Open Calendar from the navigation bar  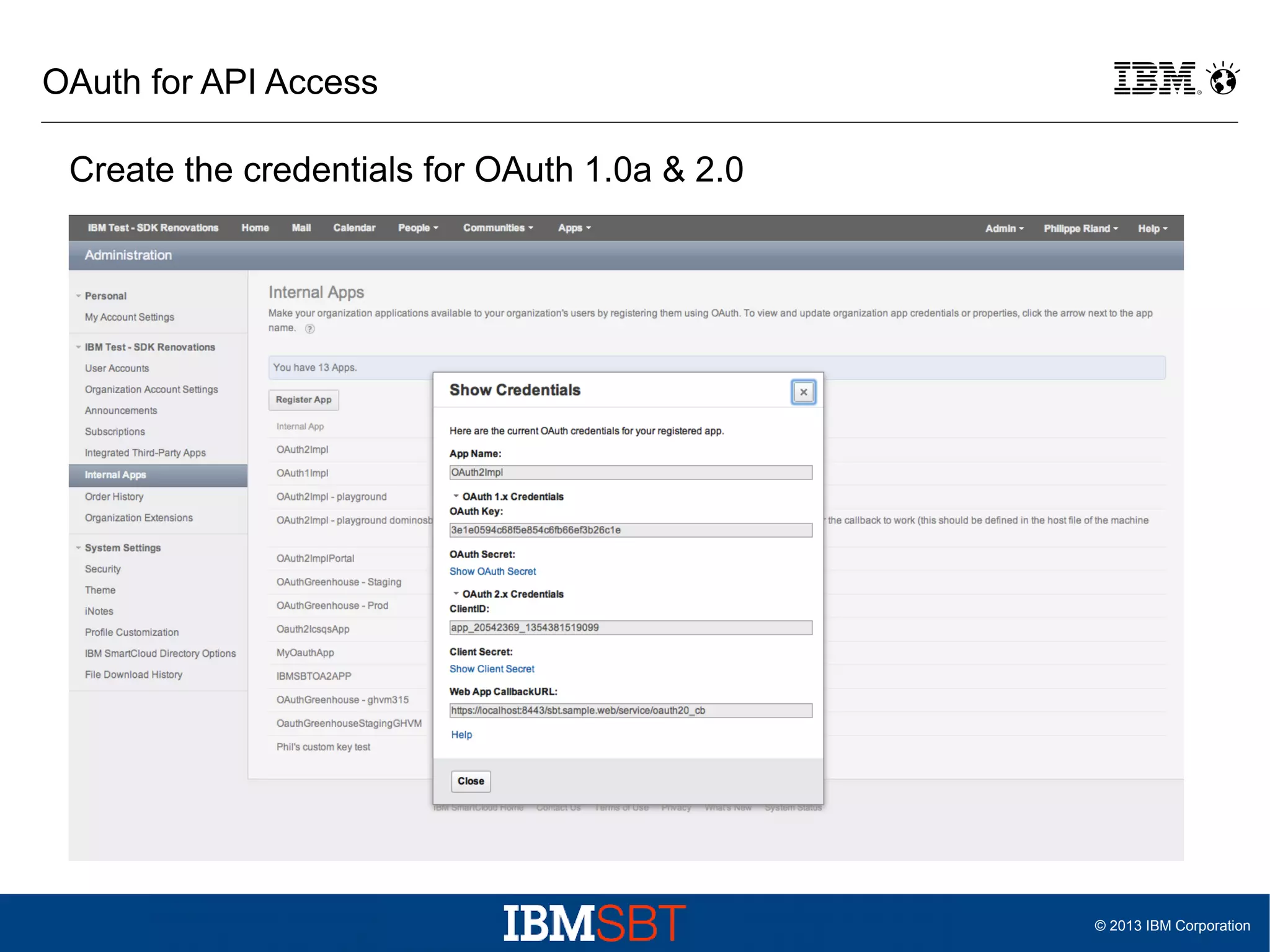click(x=354, y=228)
